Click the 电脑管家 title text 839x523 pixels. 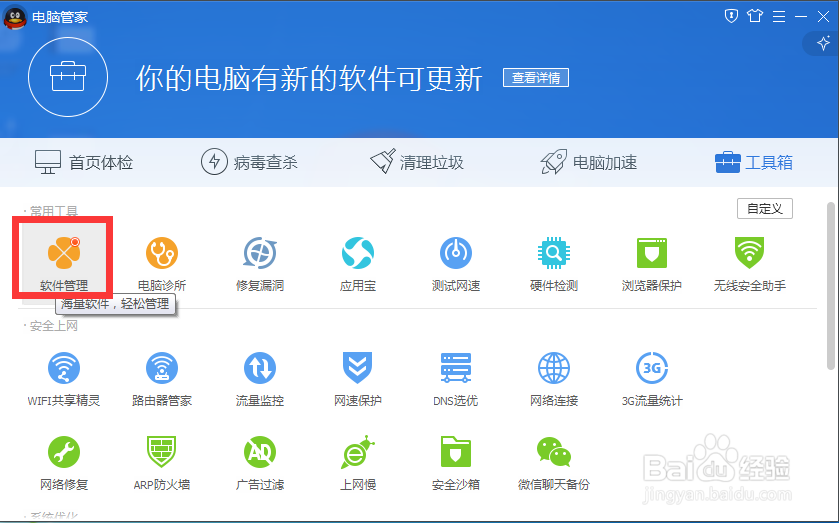point(60,17)
